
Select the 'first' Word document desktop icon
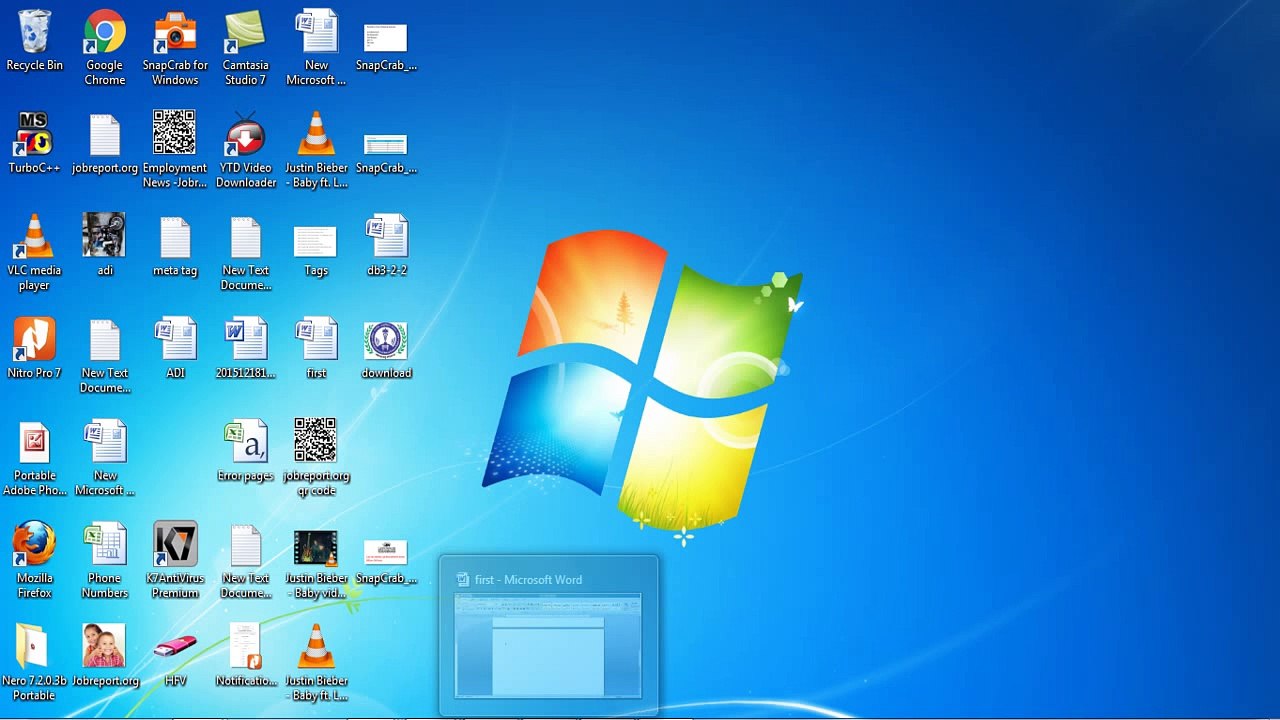pos(316,349)
